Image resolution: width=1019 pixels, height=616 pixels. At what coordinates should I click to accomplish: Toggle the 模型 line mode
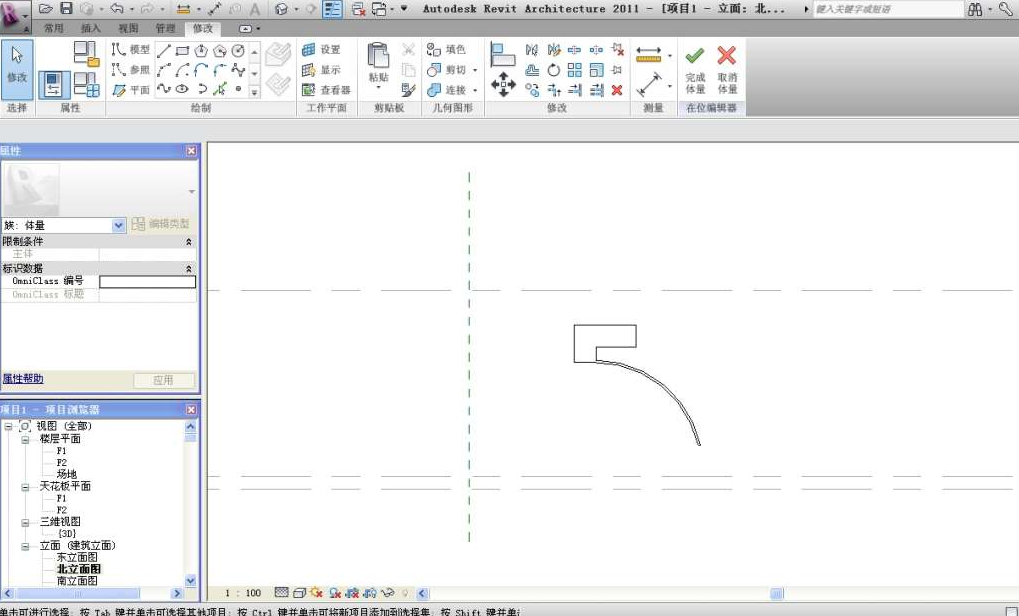131,50
